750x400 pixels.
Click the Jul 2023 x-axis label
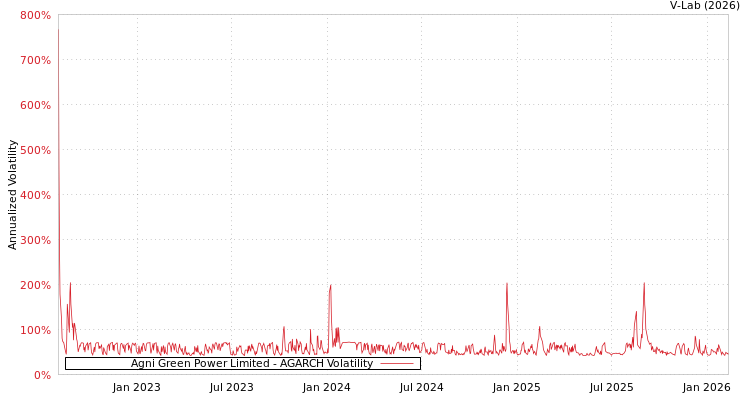point(232,387)
